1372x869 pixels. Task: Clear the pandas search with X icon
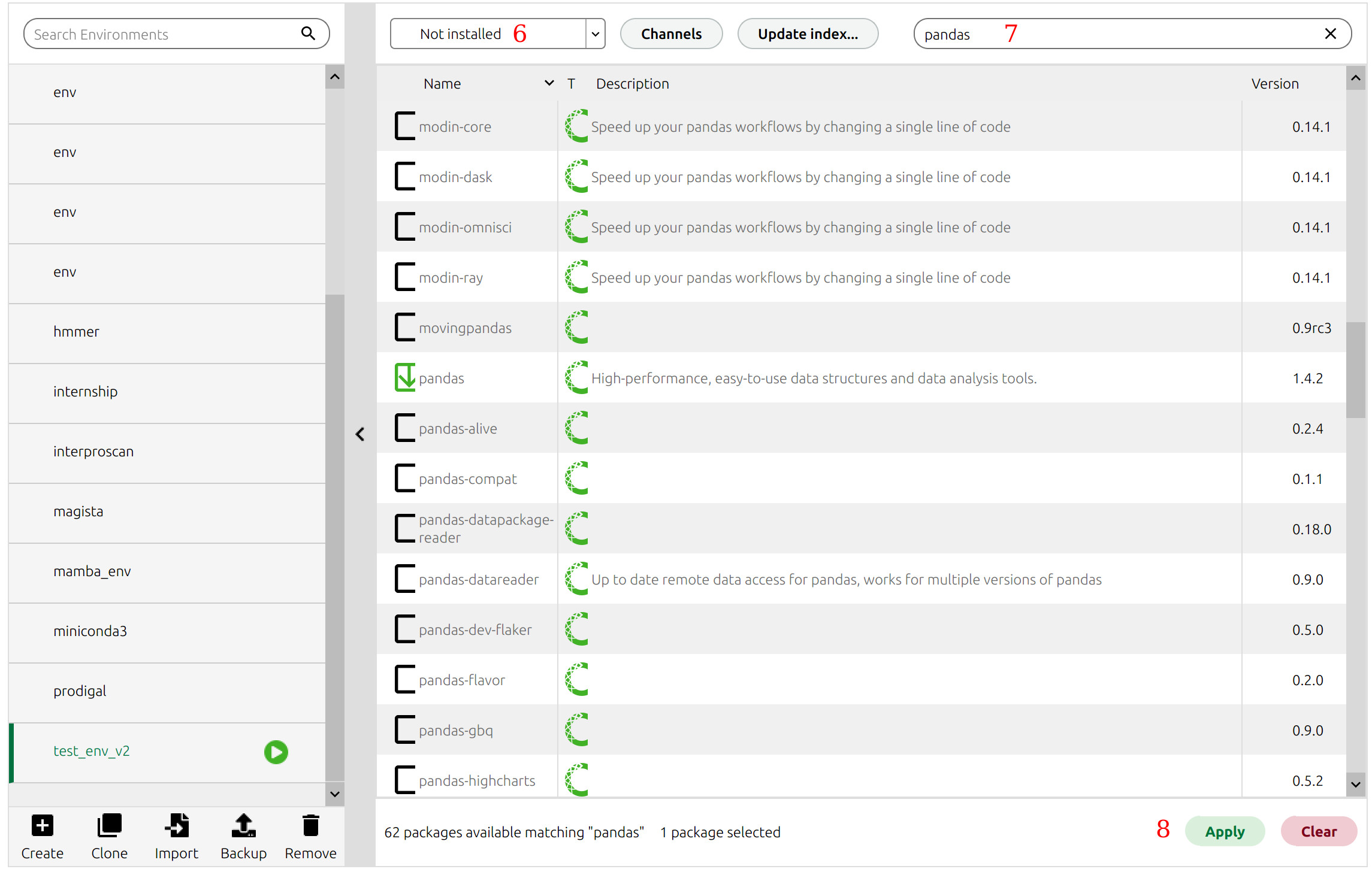(x=1330, y=34)
